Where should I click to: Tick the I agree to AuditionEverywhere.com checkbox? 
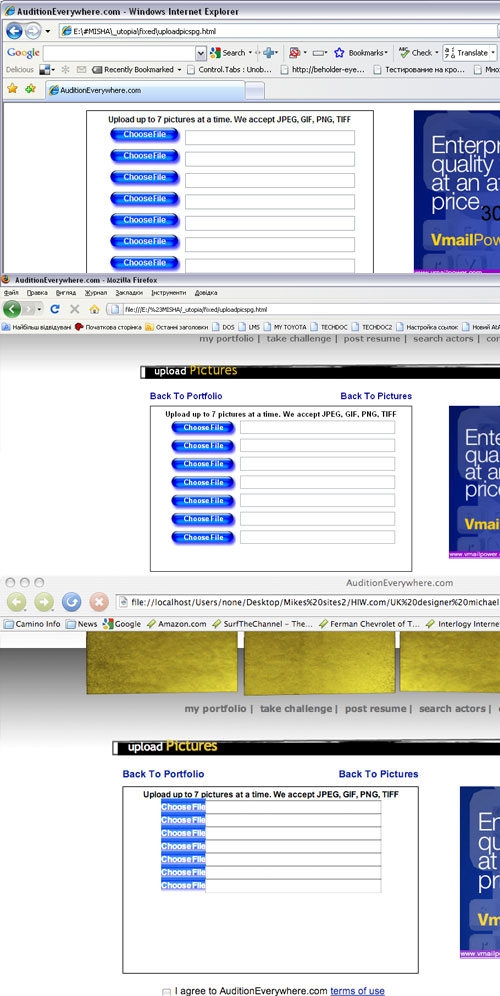tap(166, 992)
